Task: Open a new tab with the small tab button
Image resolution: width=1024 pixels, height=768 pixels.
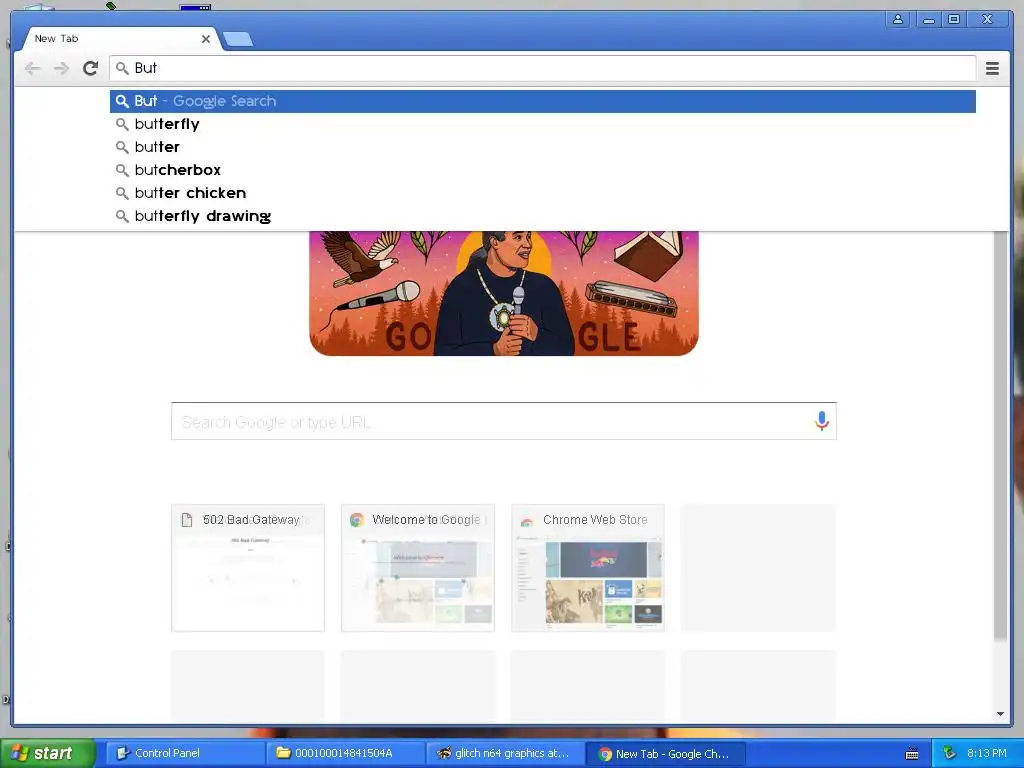Action: click(238, 39)
